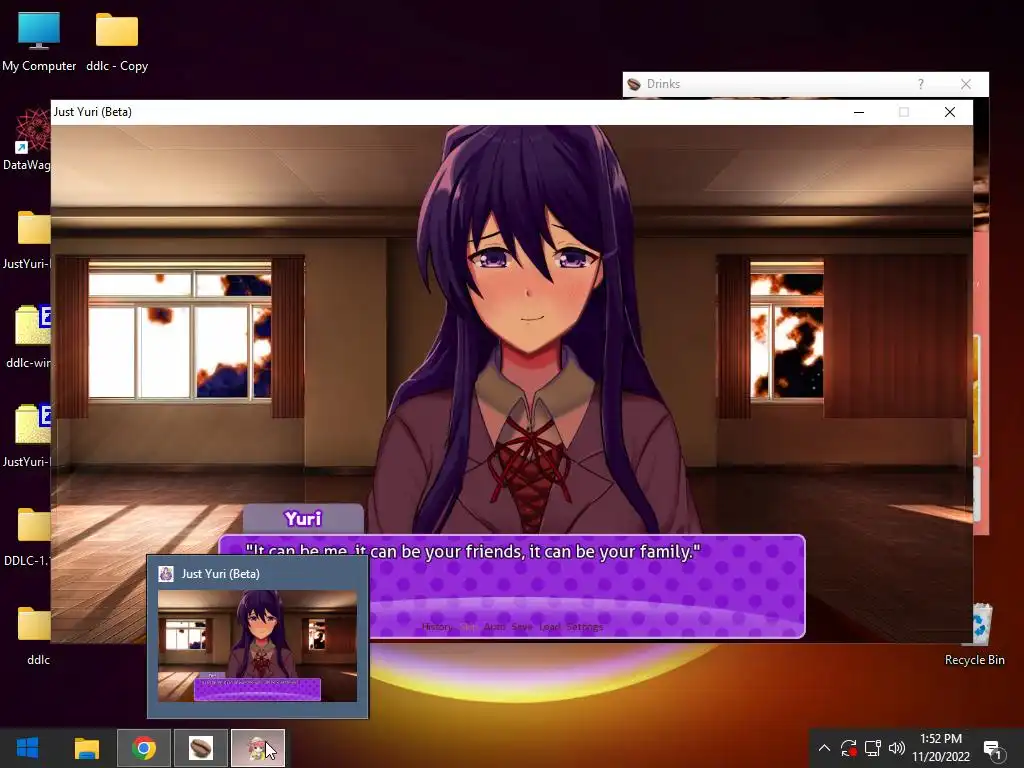Open network settings tray icon
This screenshot has width=1024, height=768.
tap(872, 748)
